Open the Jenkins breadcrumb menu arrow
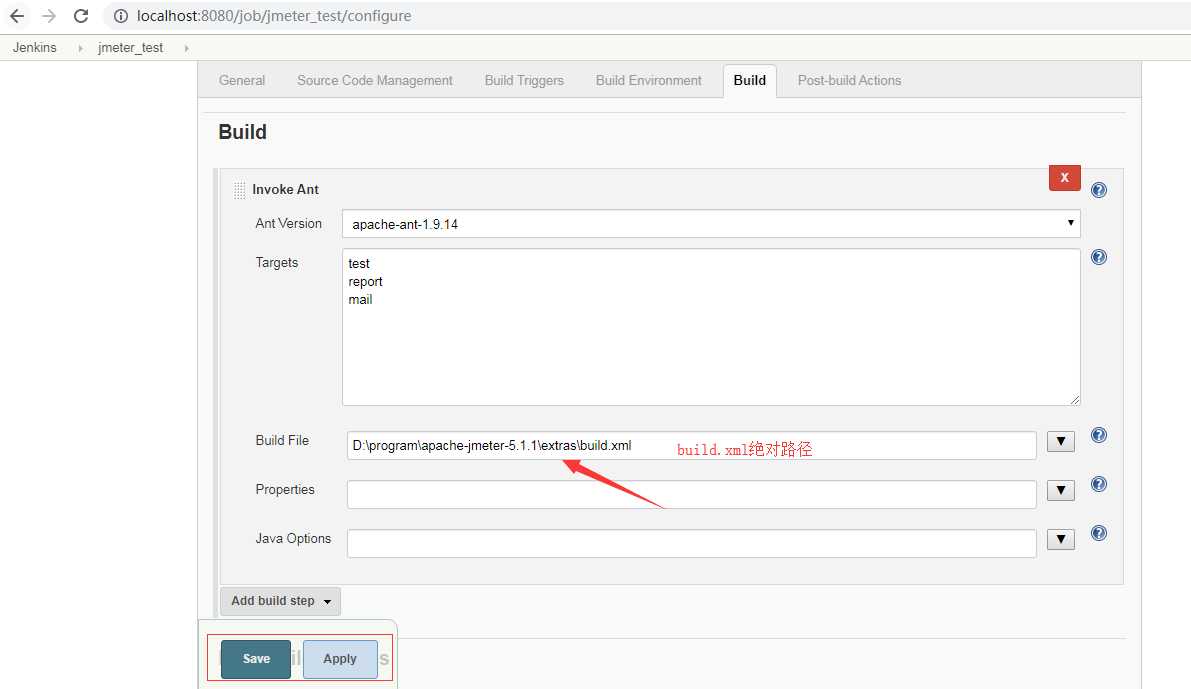Viewport: 1191px width, 689px height. click(80, 48)
